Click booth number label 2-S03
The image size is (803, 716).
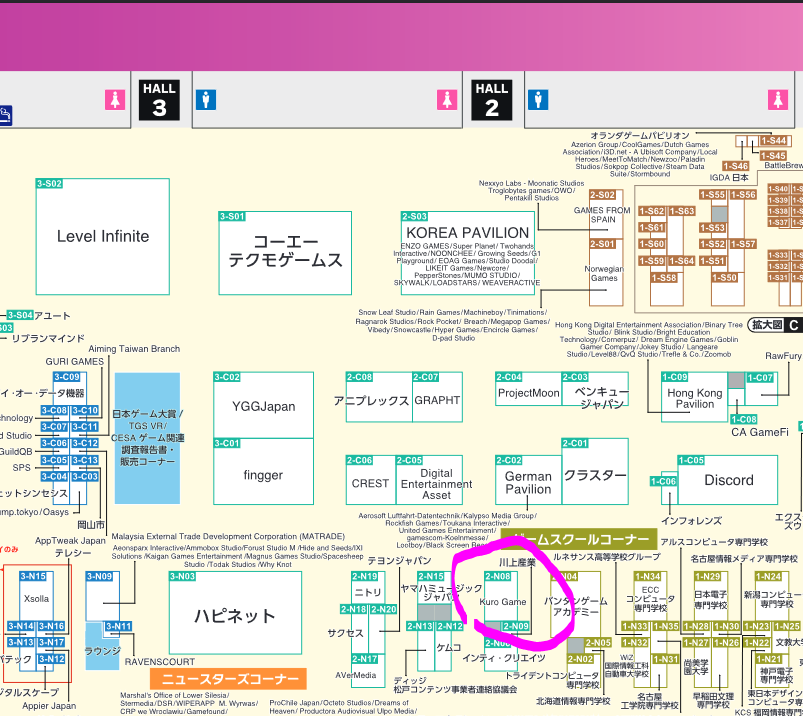[x=414, y=216]
